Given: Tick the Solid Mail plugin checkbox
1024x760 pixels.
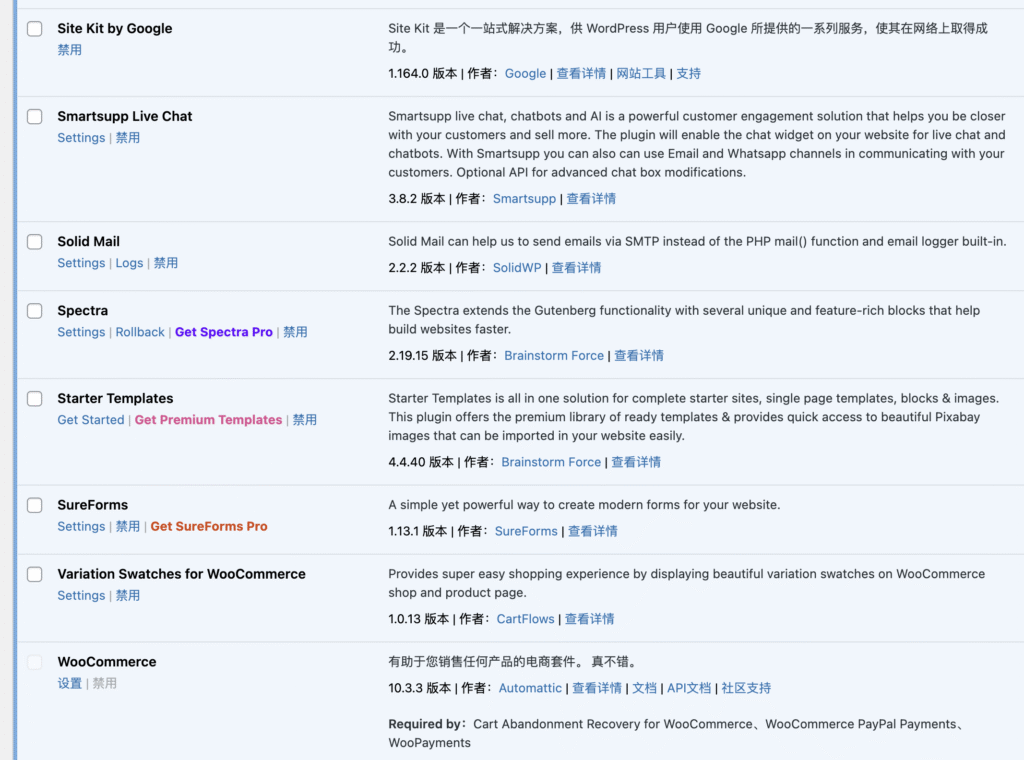Looking at the screenshot, I should pyautogui.click(x=35, y=242).
